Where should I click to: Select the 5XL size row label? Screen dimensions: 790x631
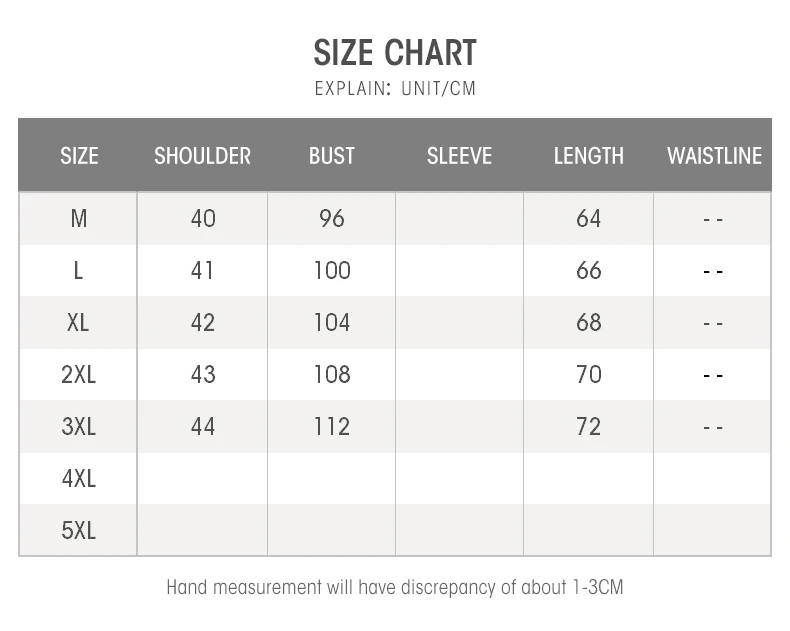[x=79, y=531]
